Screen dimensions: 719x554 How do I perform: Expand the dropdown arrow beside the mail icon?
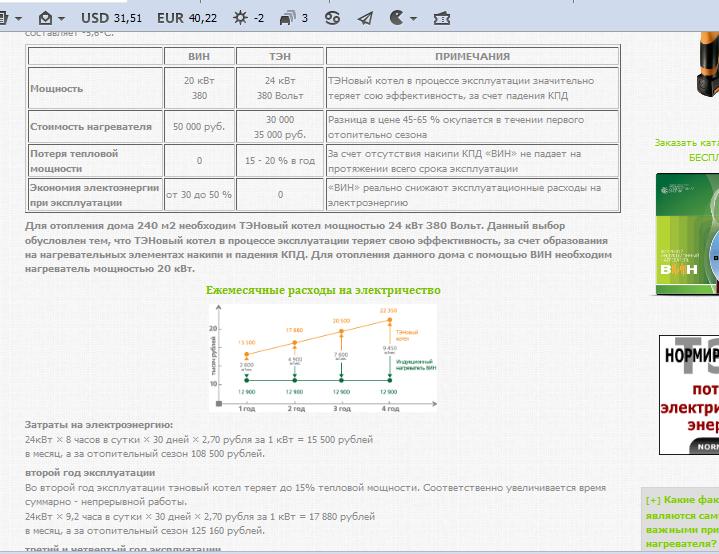click(x=61, y=19)
